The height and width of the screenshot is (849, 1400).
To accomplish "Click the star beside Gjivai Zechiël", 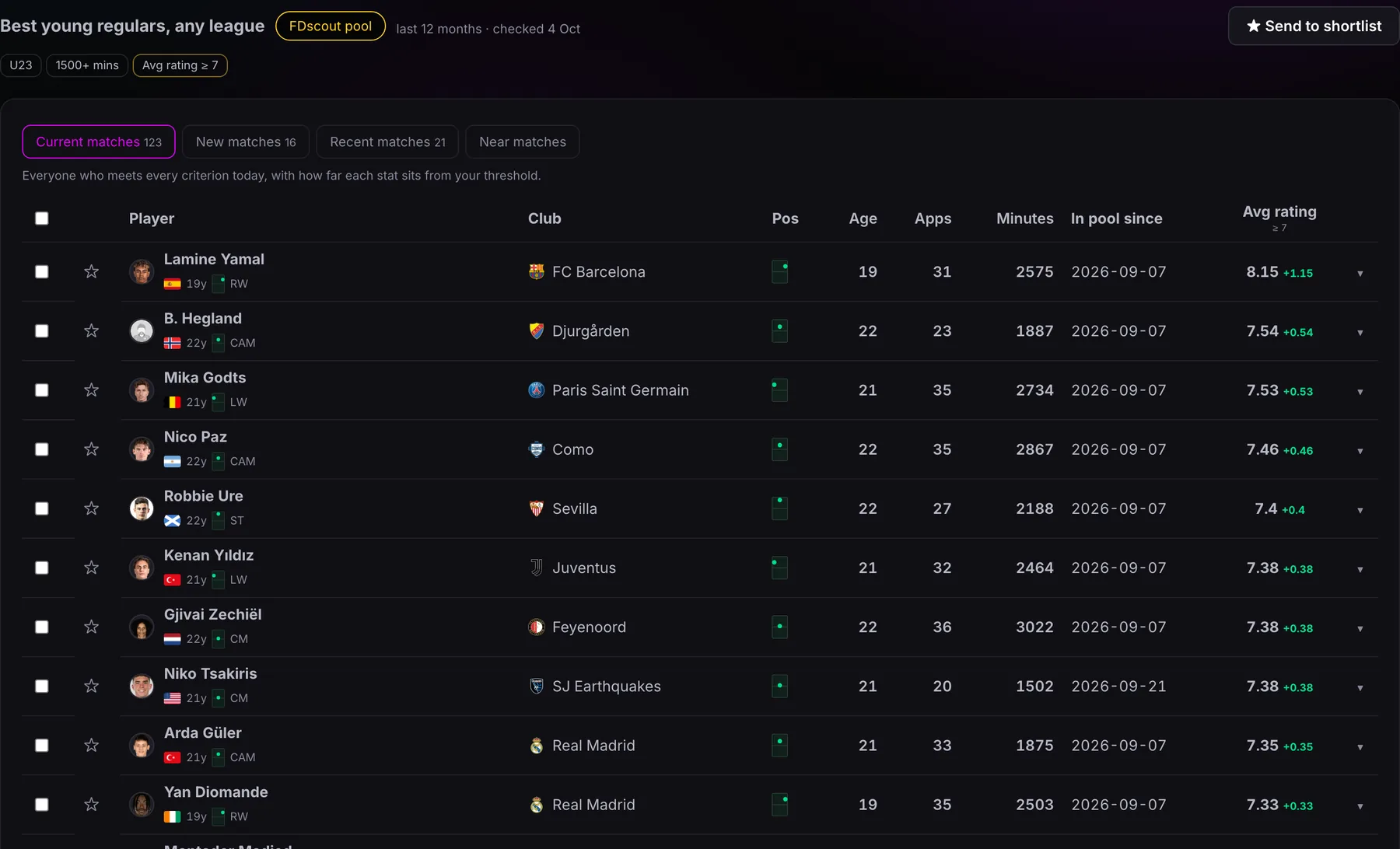I will [91, 627].
